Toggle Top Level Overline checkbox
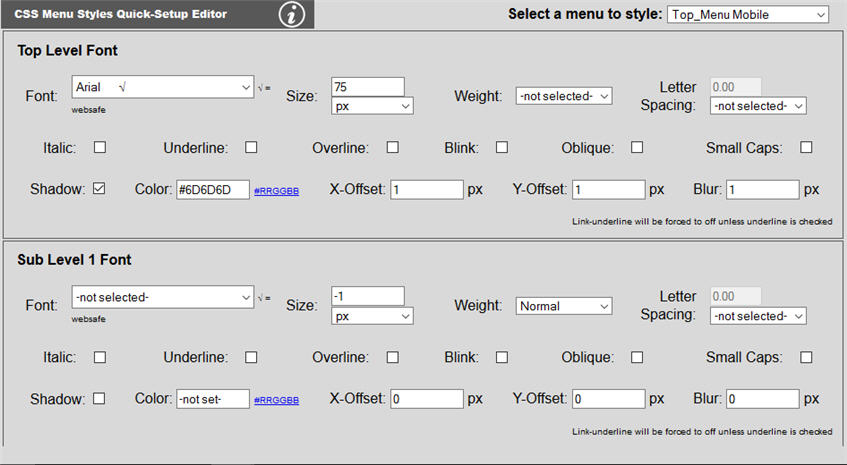 [x=393, y=147]
